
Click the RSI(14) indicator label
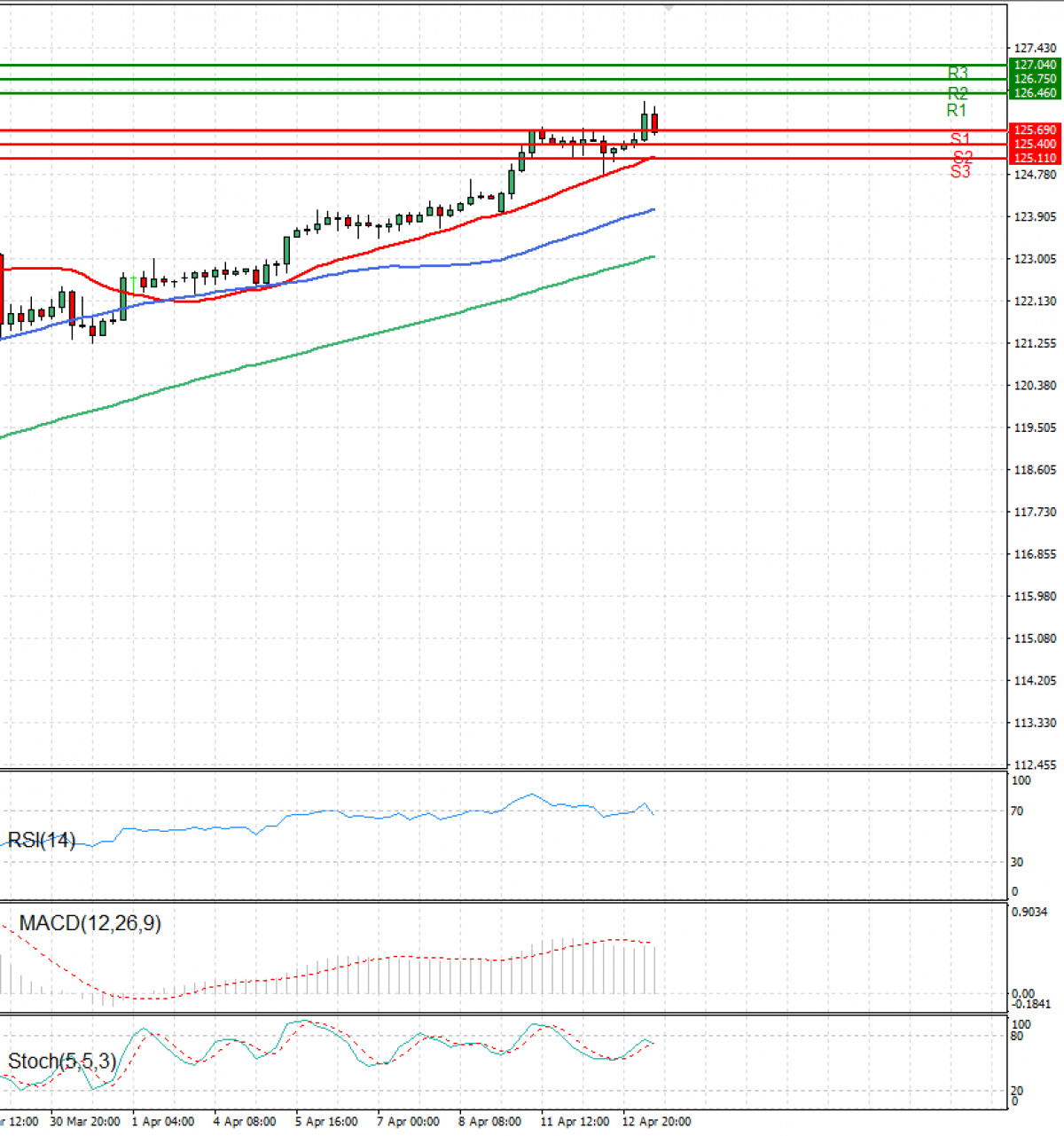coord(42,840)
